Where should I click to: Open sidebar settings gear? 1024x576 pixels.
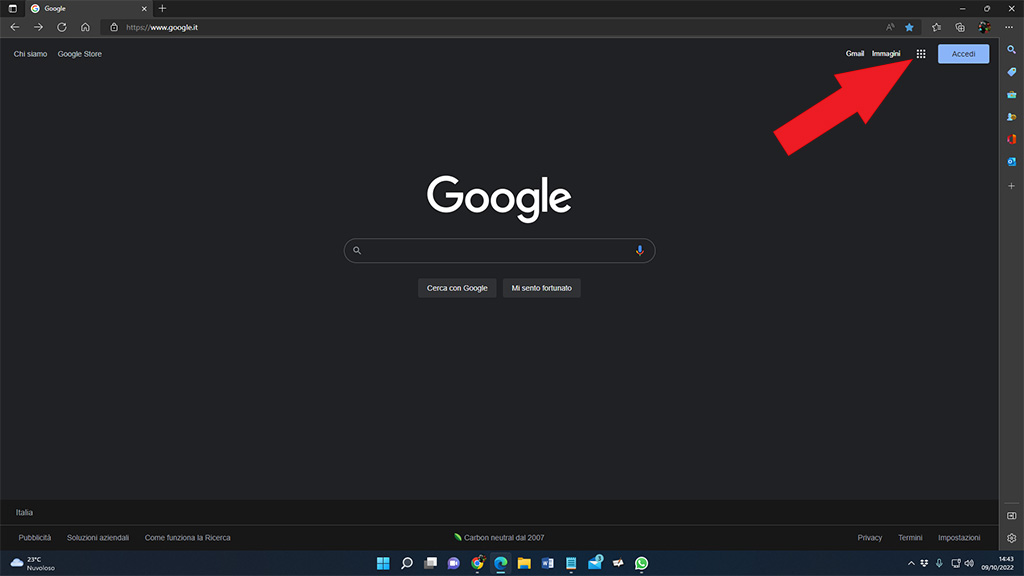click(x=1012, y=538)
